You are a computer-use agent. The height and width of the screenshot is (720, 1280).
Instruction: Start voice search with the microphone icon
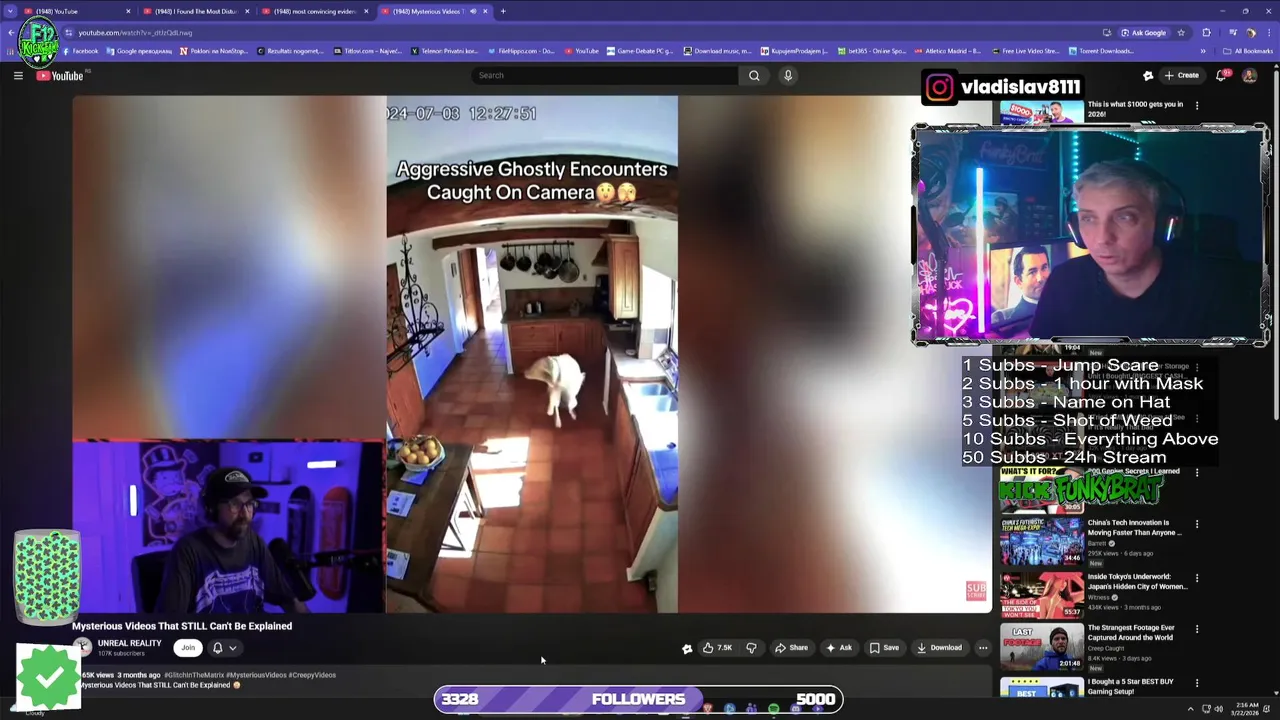point(788,75)
